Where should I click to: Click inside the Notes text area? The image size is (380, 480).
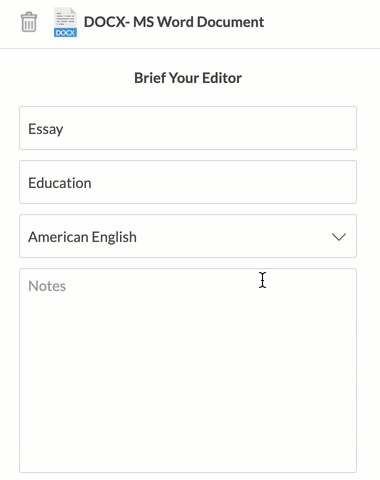pos(188,370)
